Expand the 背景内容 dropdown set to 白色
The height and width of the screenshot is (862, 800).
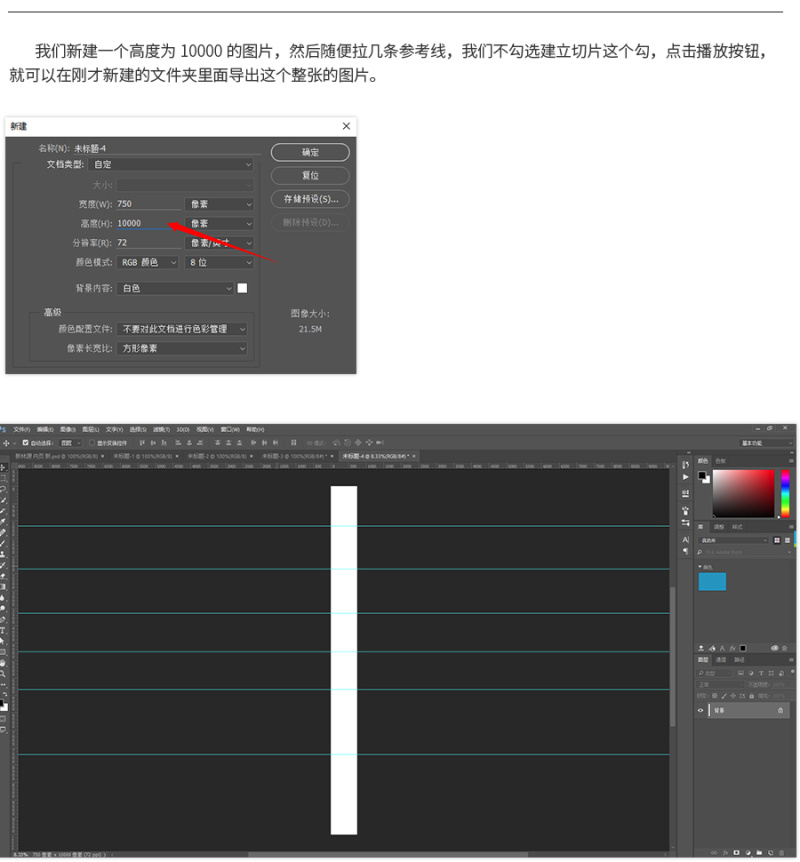pos(175,288)
